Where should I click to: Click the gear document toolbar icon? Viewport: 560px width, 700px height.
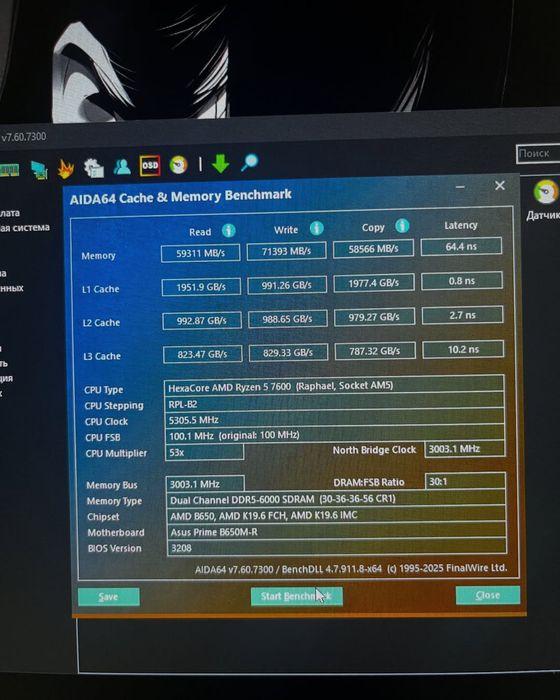(x=94, y=168)
